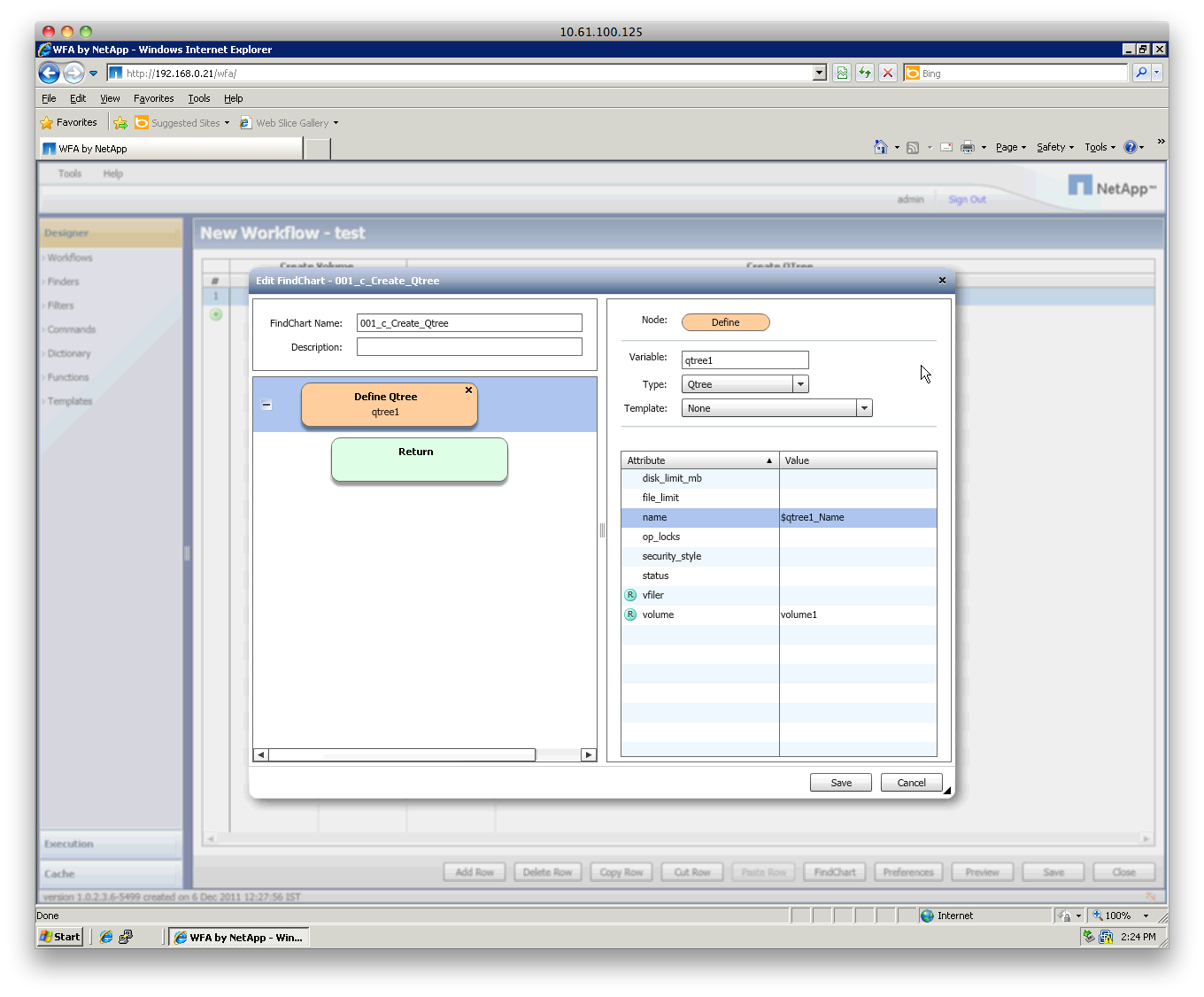Click the Save button in dialog
This screenshot has height=997, width=1204.
tap(840, 783)
